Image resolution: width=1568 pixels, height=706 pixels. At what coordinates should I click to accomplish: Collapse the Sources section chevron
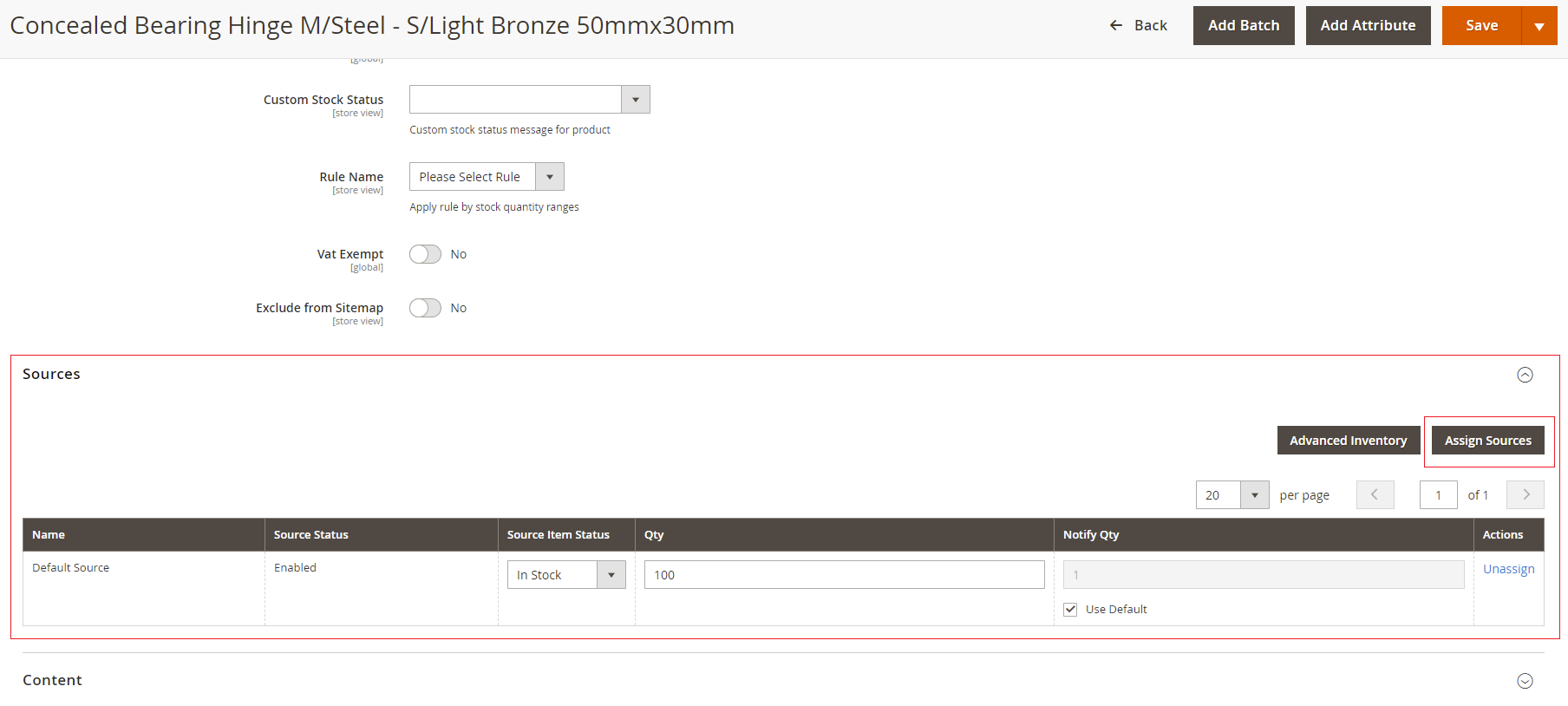1525,375
